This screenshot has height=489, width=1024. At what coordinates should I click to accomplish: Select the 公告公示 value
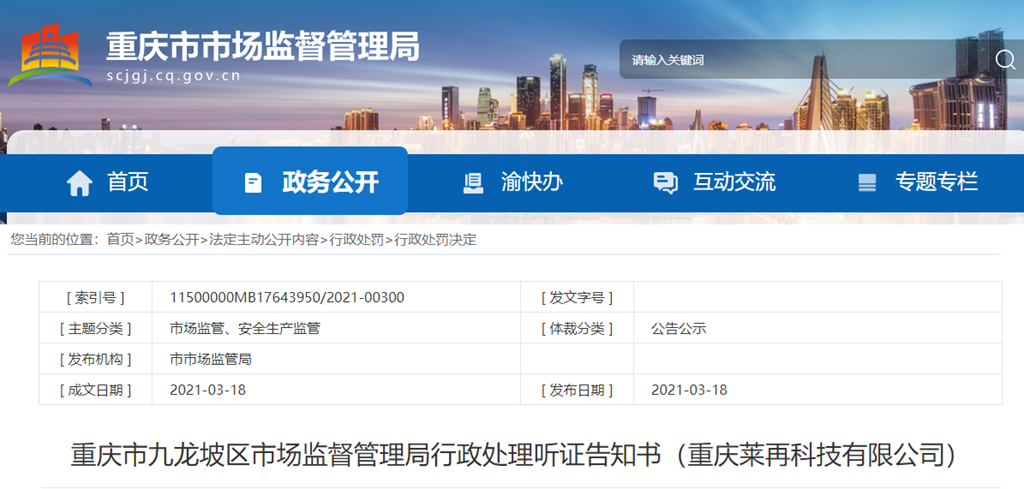tap(679, 328)
